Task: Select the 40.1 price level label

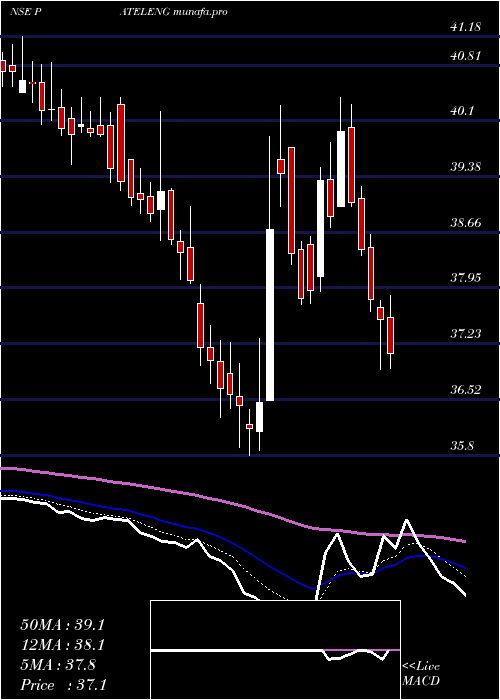Action: tap(462, 111)
